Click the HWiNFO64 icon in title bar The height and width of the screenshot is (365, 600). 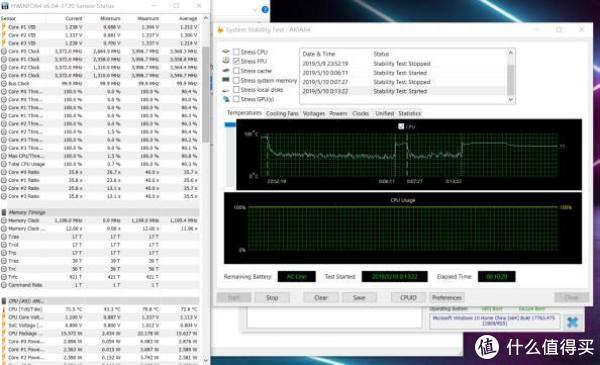[5, 6]
